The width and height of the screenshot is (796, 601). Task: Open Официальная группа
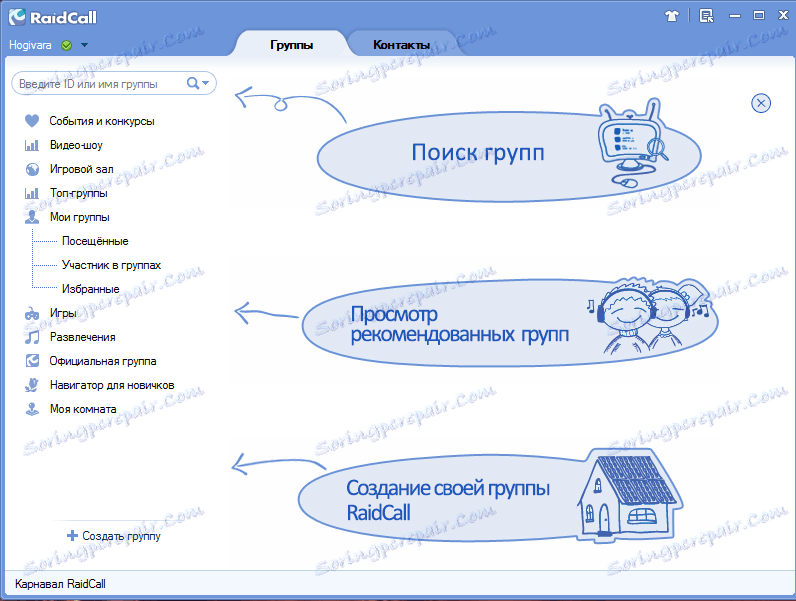(103, 361)
